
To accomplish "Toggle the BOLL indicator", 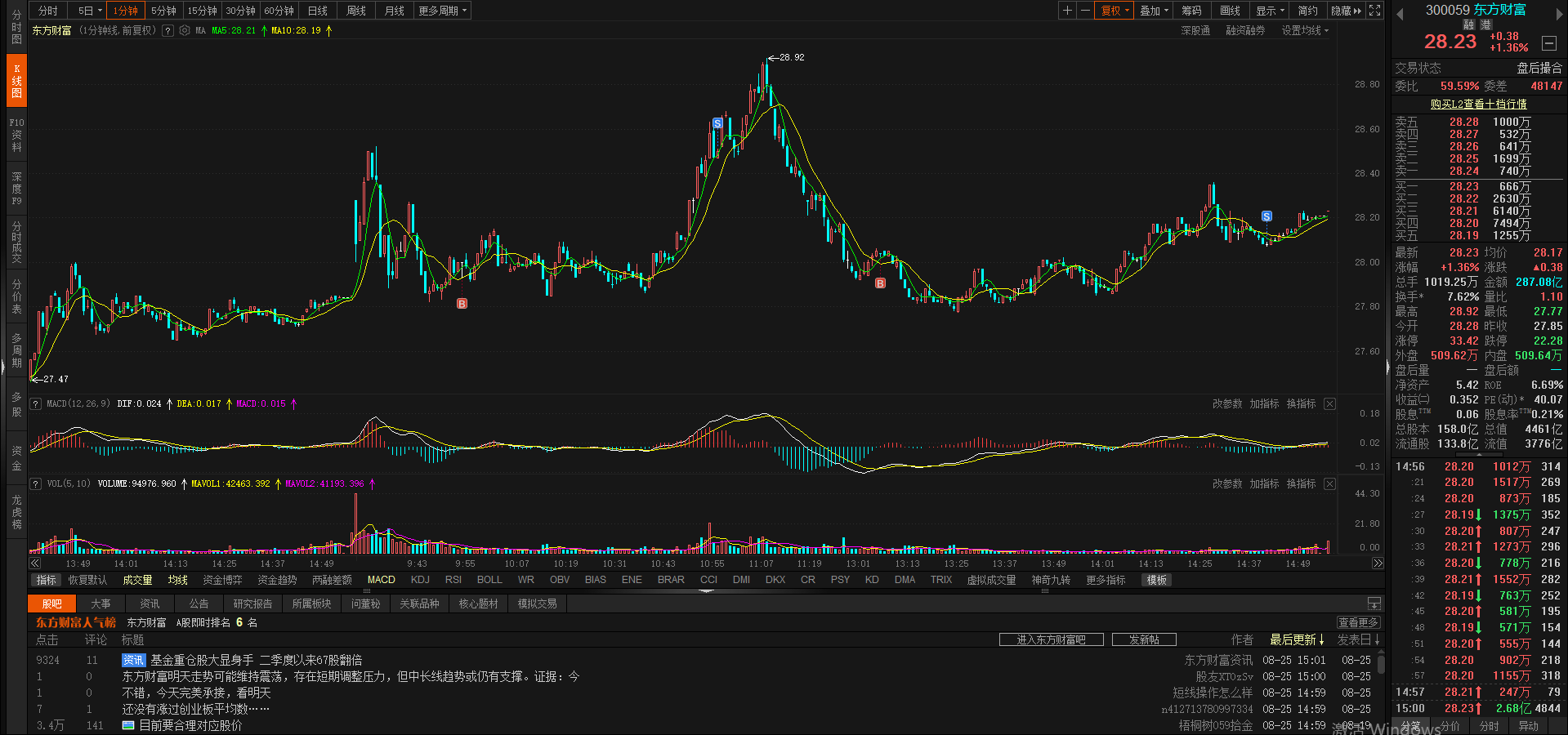I will coord(489,580).
